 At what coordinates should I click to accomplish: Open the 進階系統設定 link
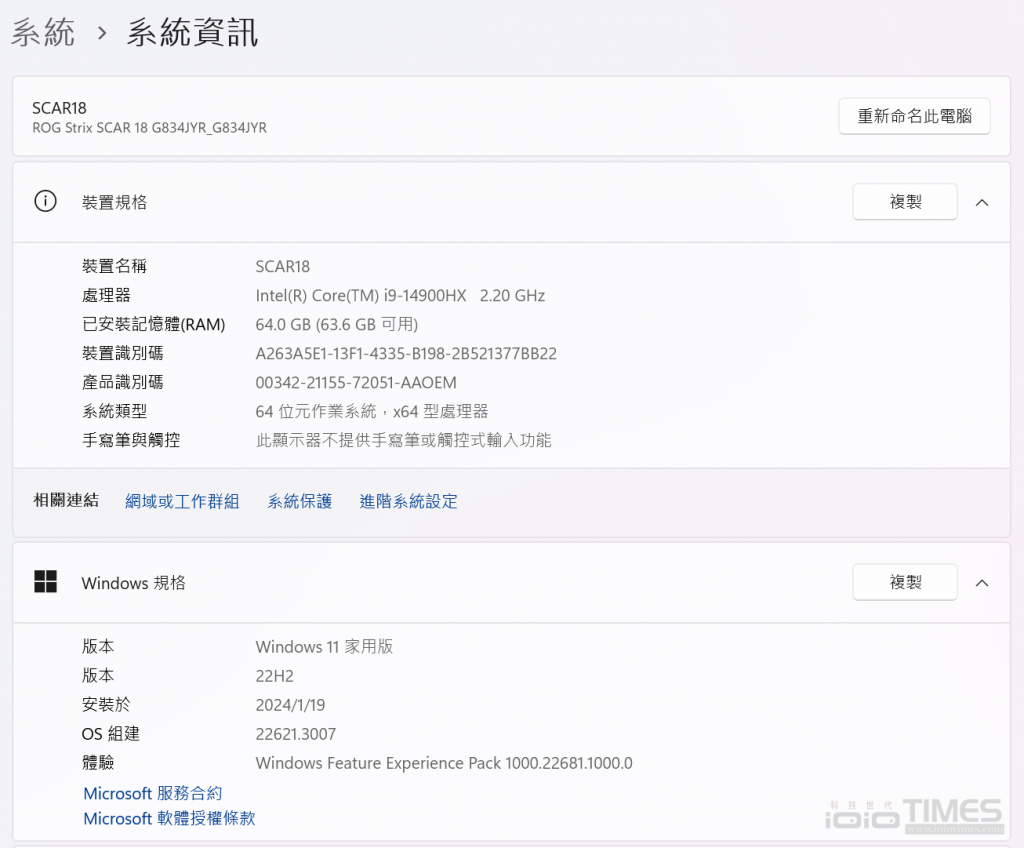[409, 501]
